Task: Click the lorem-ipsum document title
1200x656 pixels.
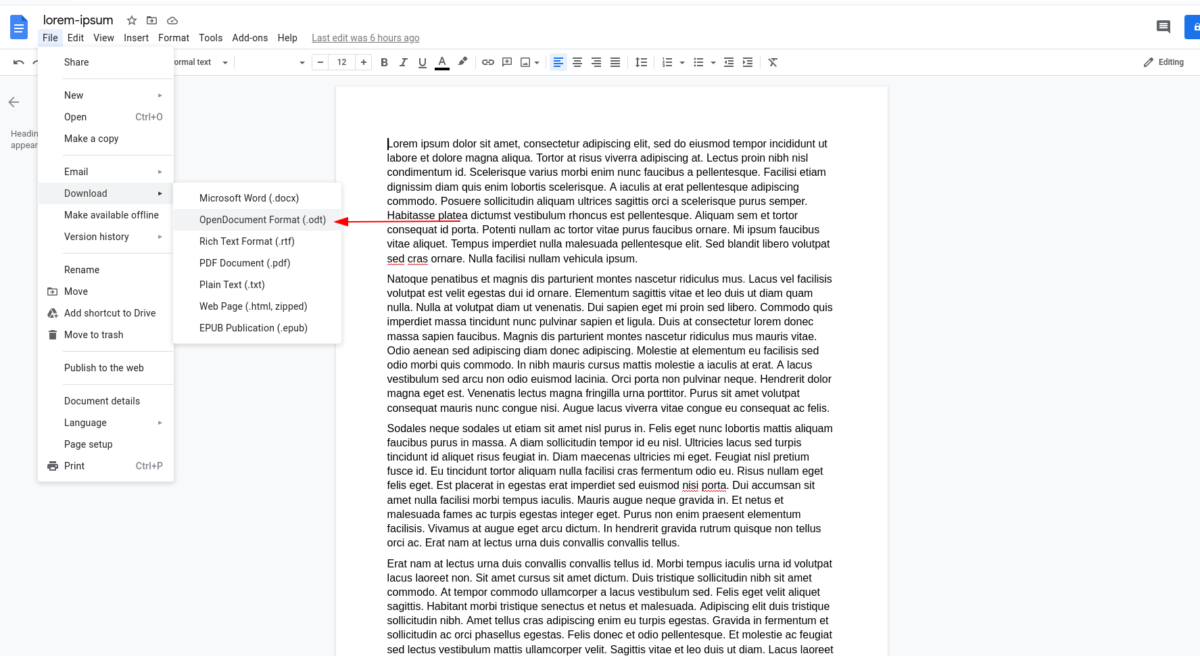Action: tap(78, 20)
